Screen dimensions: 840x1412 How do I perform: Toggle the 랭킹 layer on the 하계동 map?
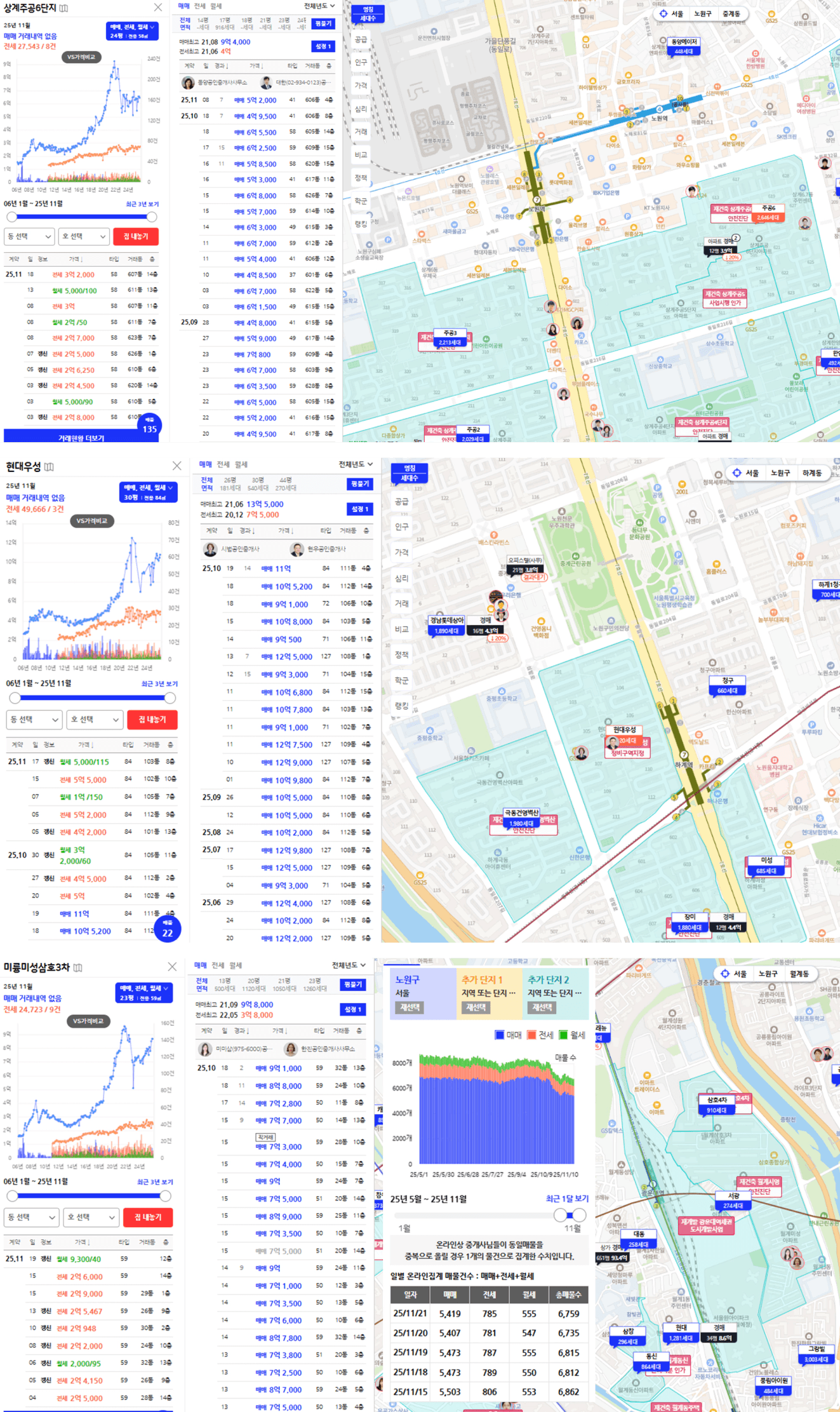click(x=402, y=706)
